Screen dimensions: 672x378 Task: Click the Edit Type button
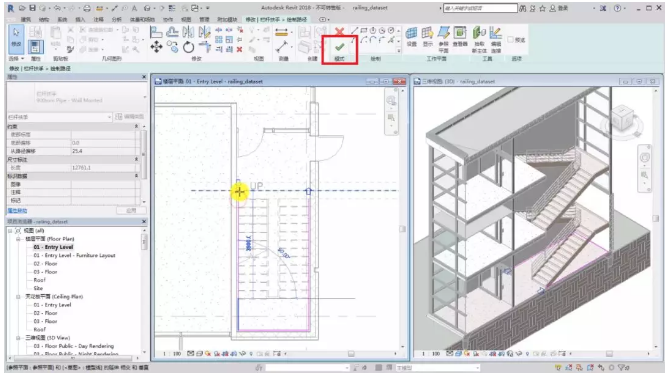click(130, 117)
